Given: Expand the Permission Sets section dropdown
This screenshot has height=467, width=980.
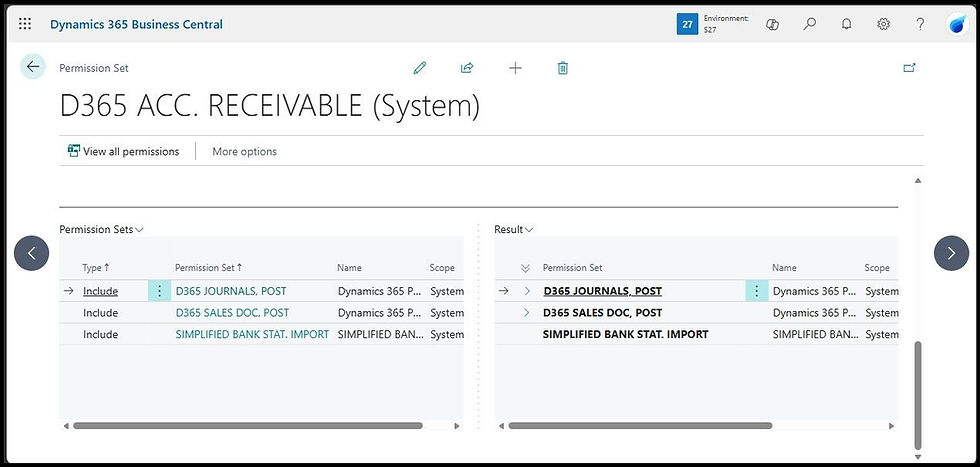Looking at the screenshot, I should pyautogui.click(x=102, y=229).
